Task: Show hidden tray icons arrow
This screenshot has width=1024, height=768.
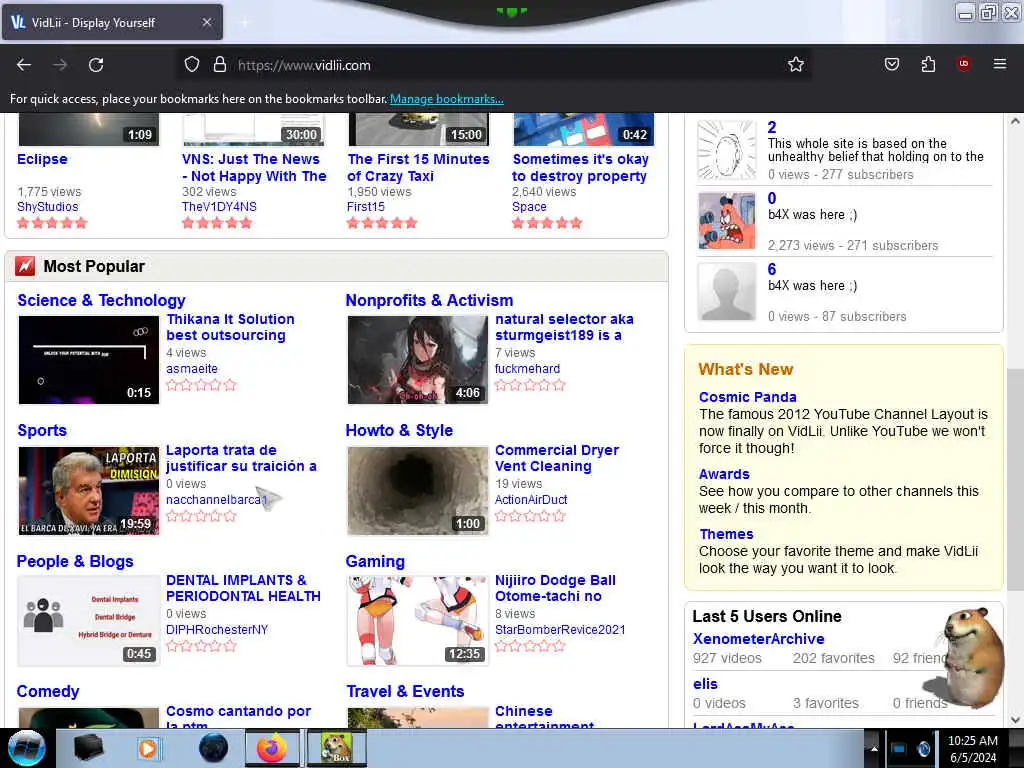Action: [874, 748]
